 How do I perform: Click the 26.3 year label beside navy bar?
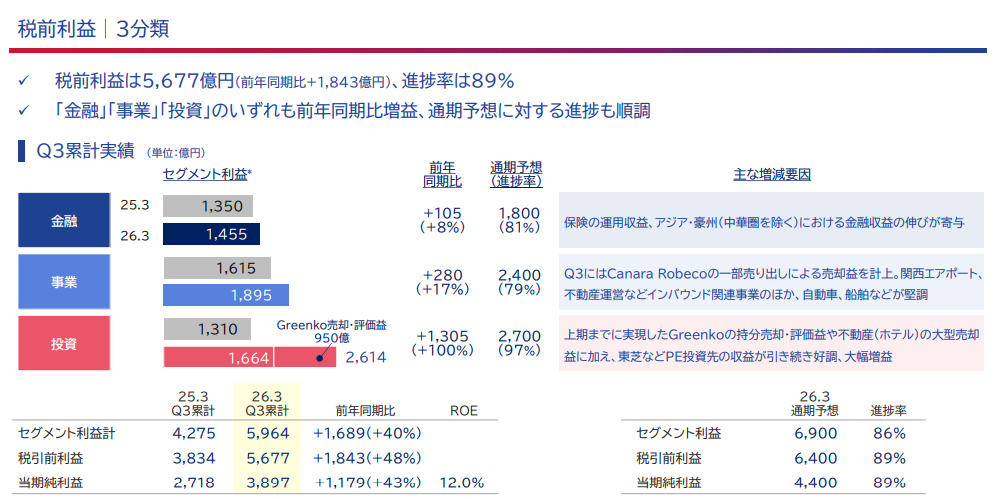coord(135,235)
